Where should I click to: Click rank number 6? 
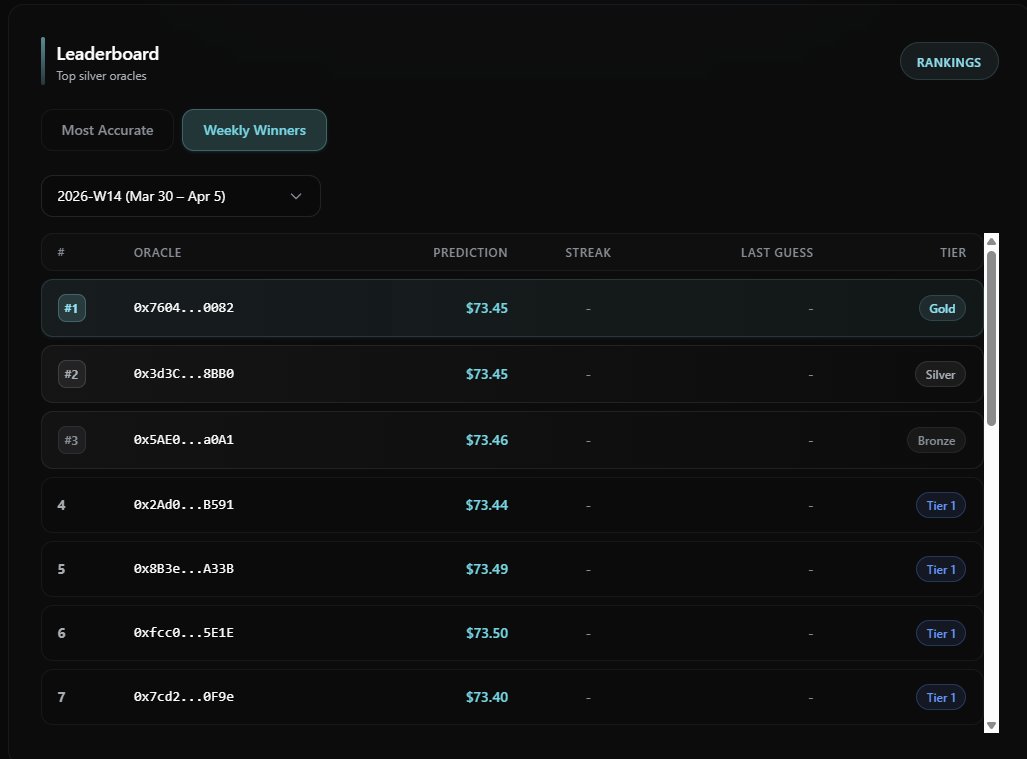tap(62, 633)
